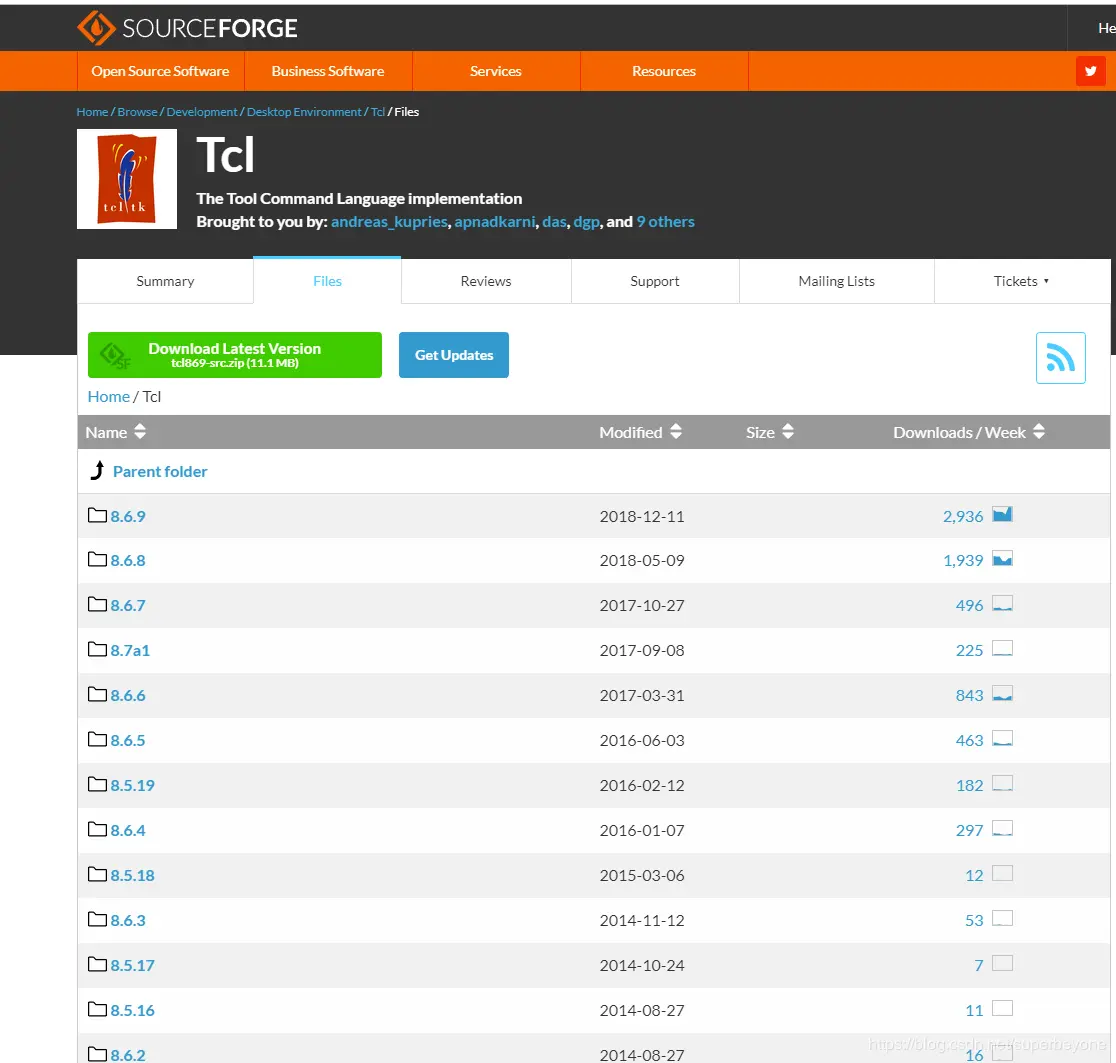Click the Get Updates button

coord(454,355)
